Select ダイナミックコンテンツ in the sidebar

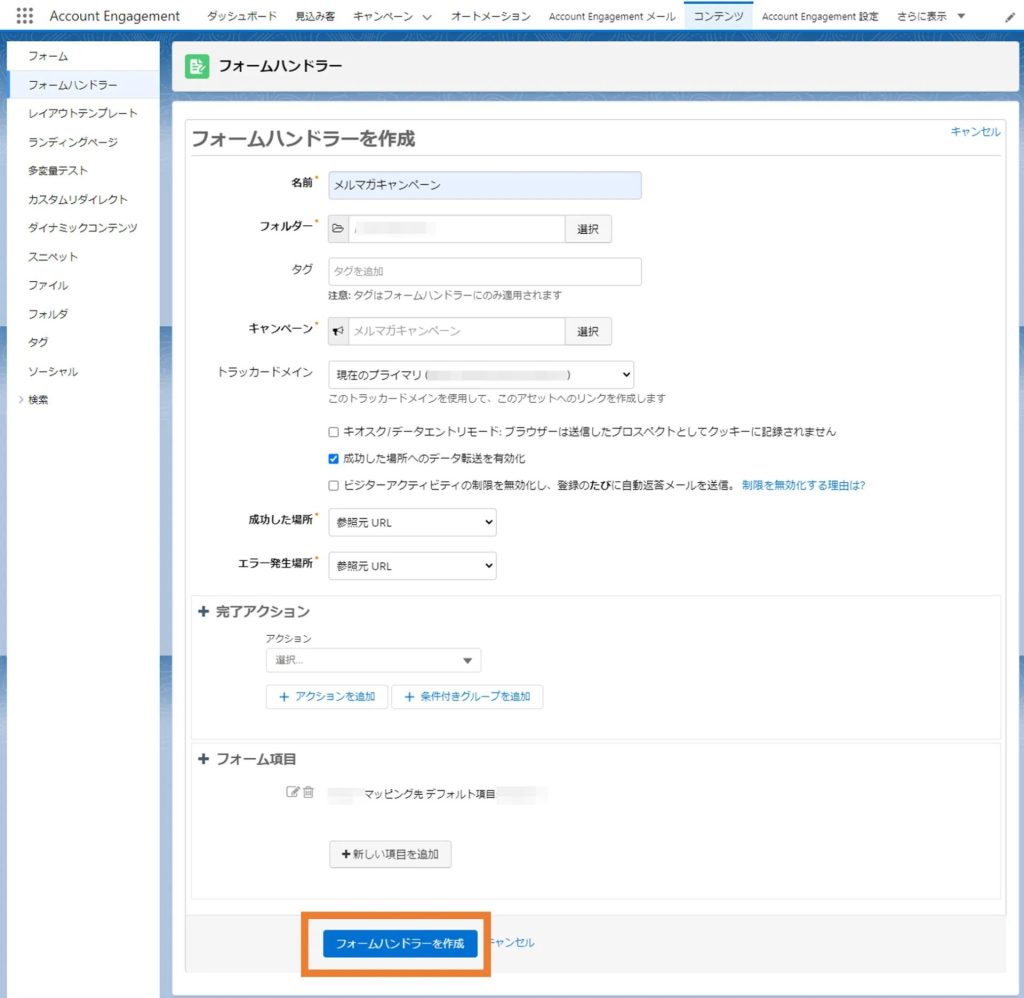(83, 228)
